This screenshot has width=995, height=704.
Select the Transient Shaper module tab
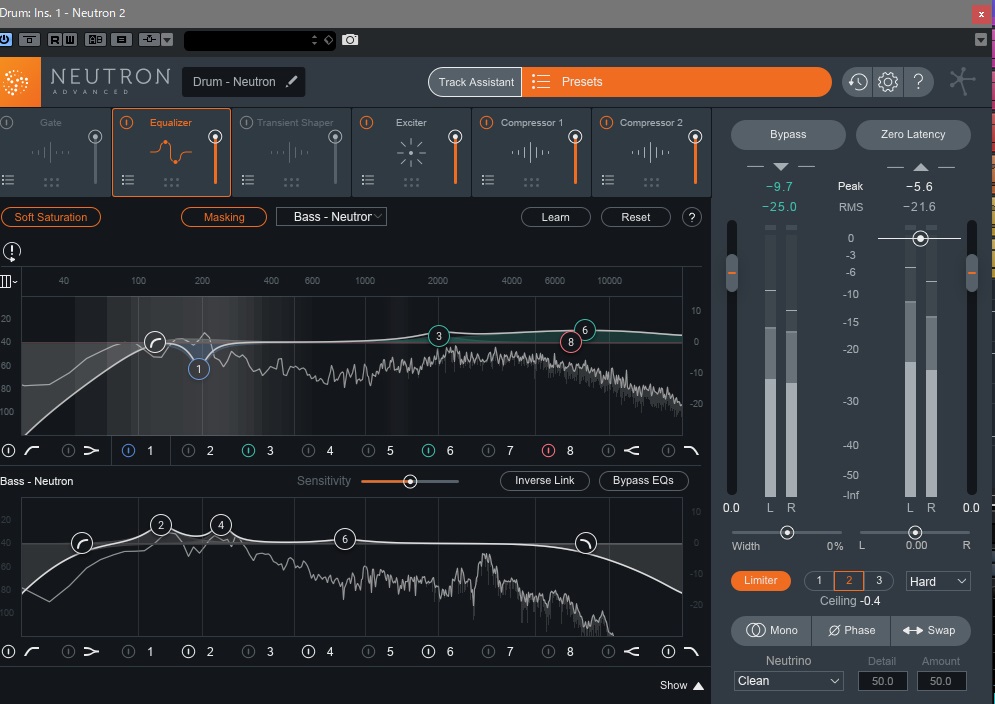pos(292,152)
